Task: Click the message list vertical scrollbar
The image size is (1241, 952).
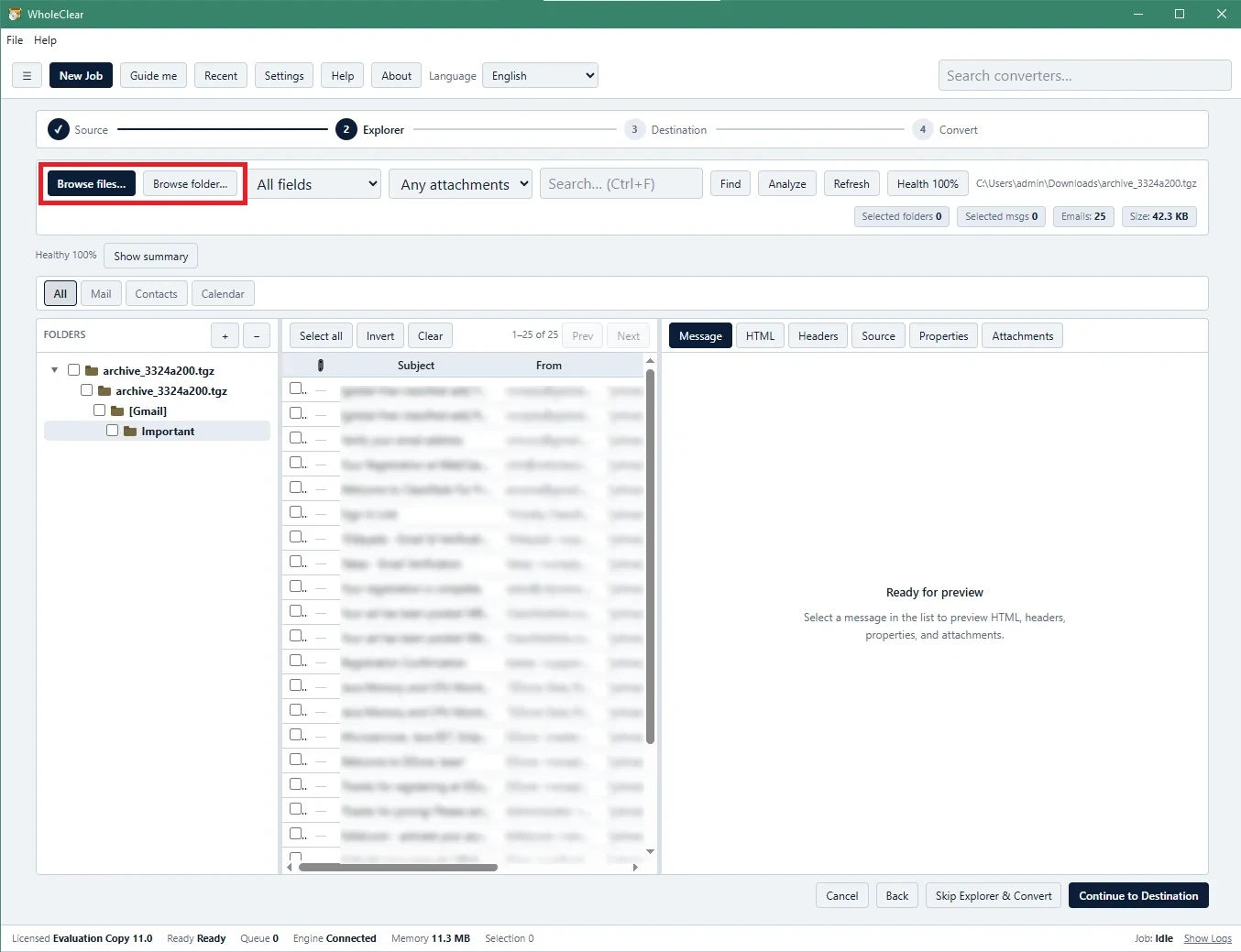Action: coord(650,556)
